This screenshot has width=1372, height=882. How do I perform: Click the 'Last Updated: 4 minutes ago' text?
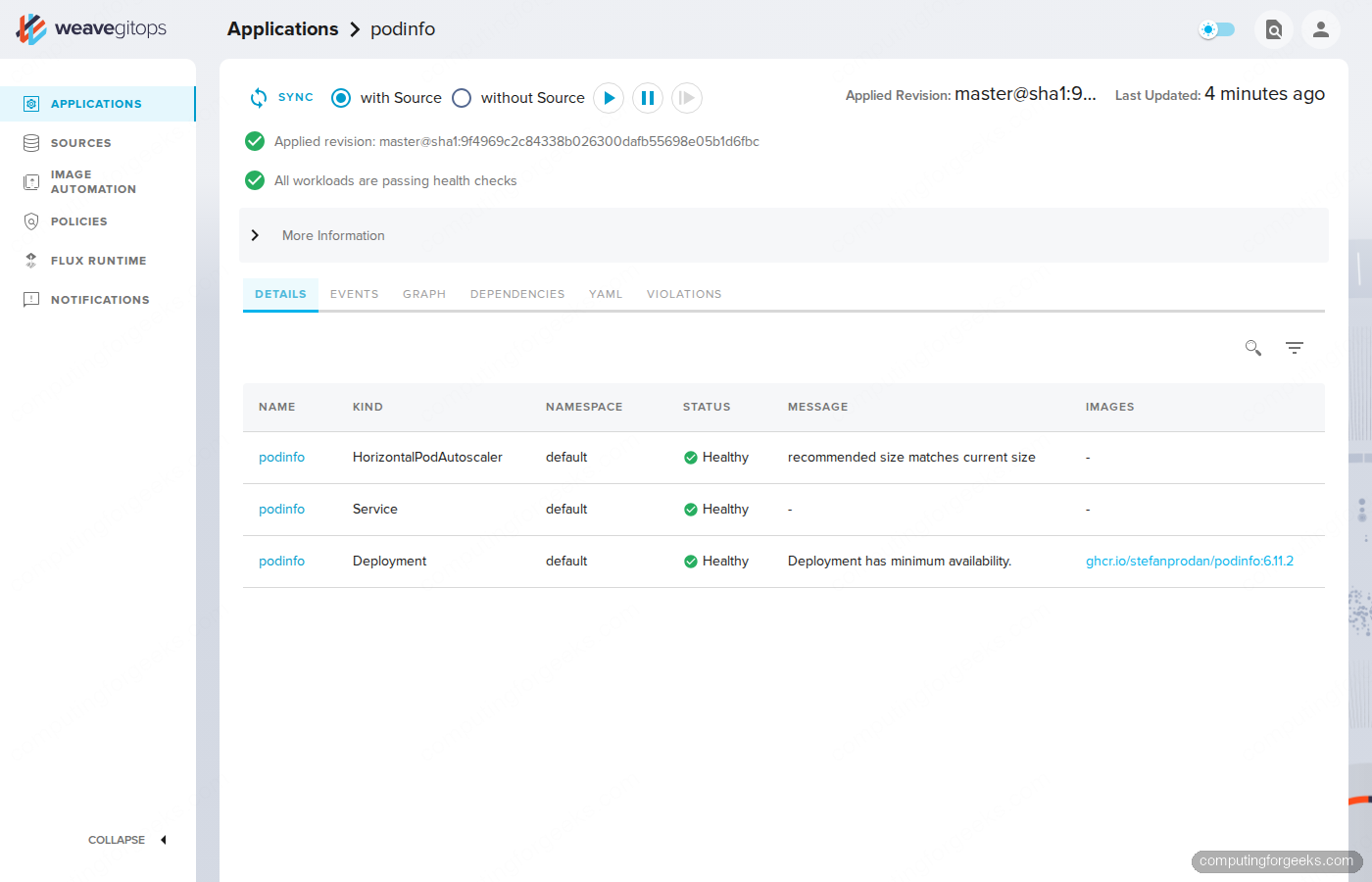pos(1220,94)
